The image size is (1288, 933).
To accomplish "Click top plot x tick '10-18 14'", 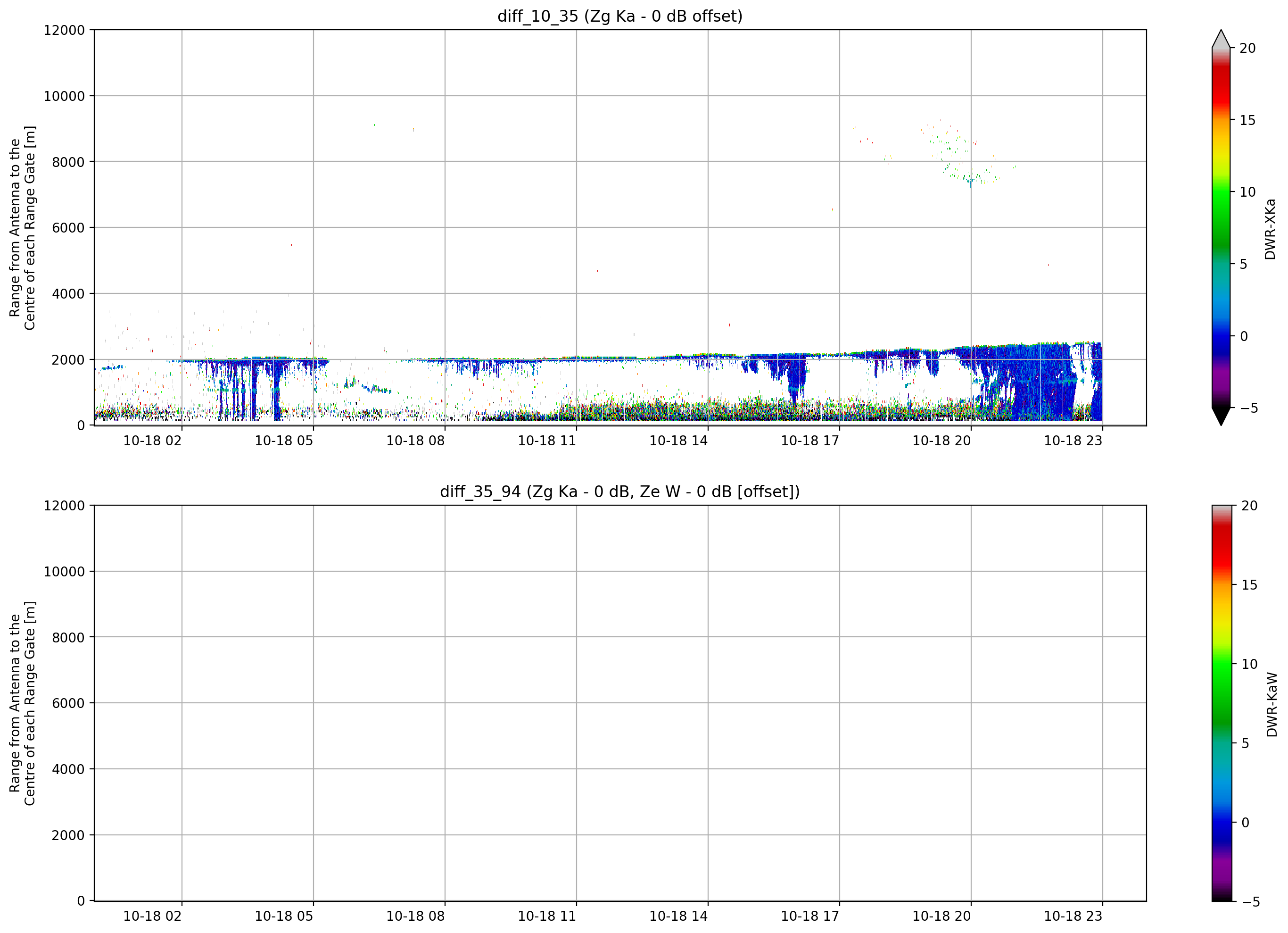I will [678, 441].
